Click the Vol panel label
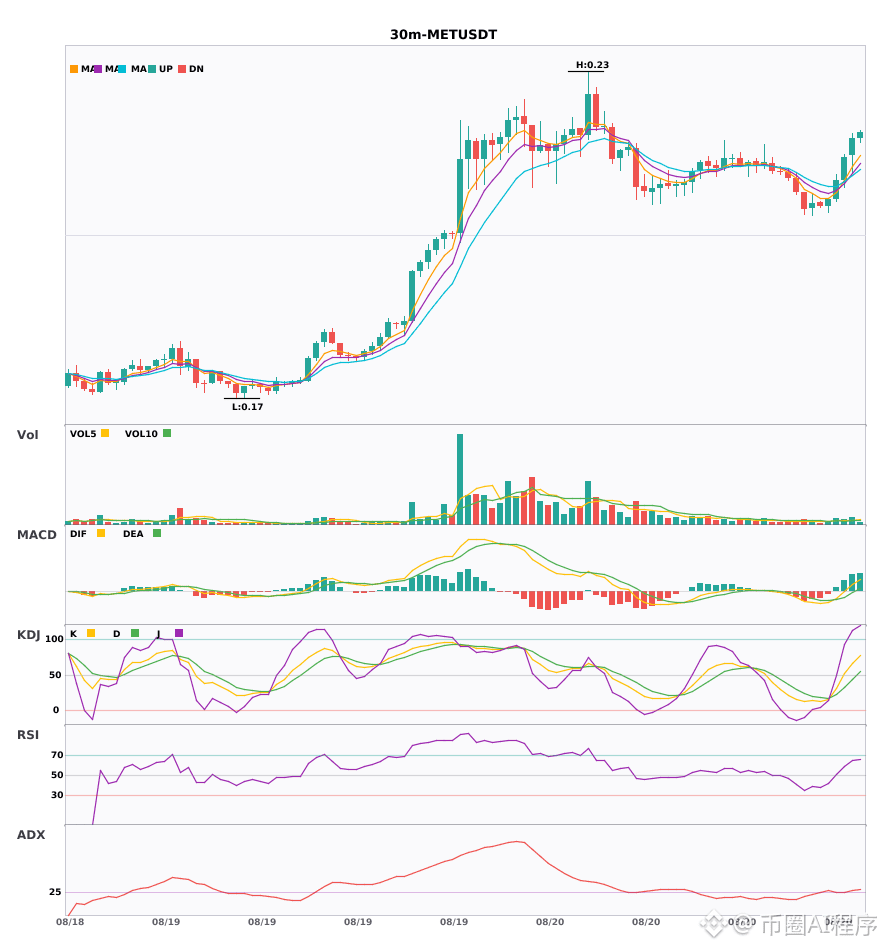This screenshot has width=885, height=950. click(x=27, y=434)
